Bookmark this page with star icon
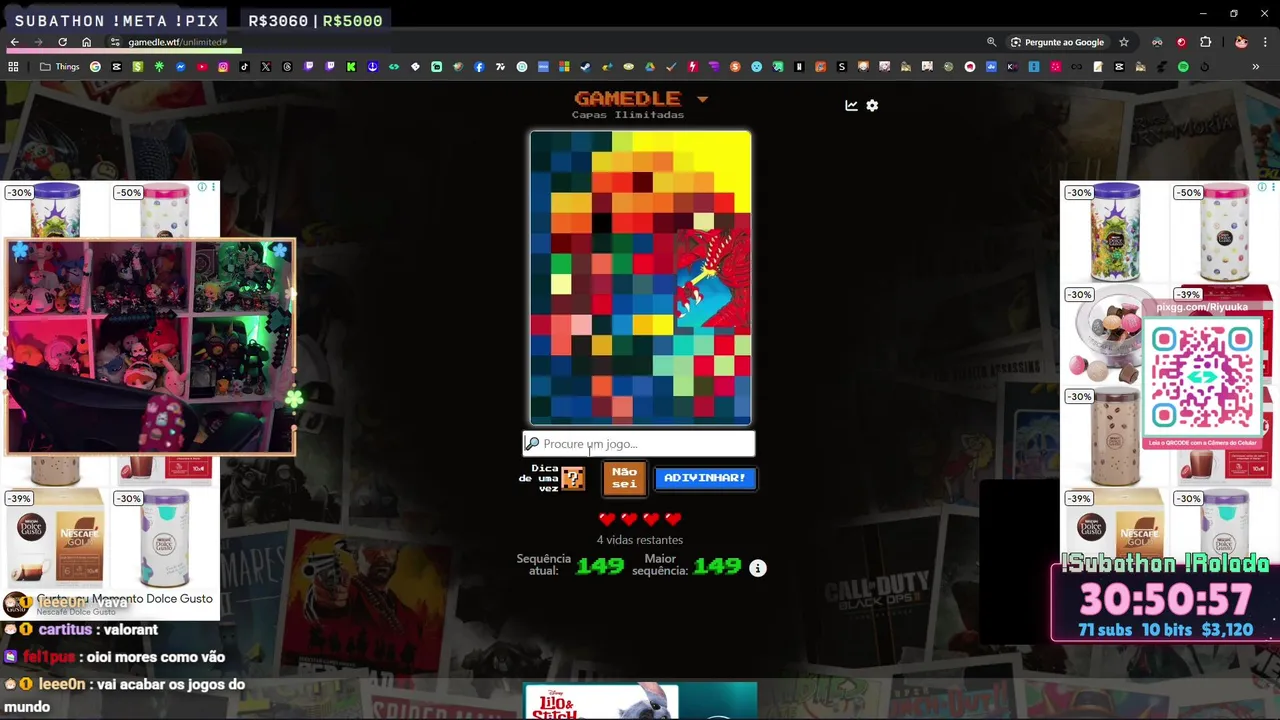Viewport: 1280px width, 720px height. (1123, 42)
